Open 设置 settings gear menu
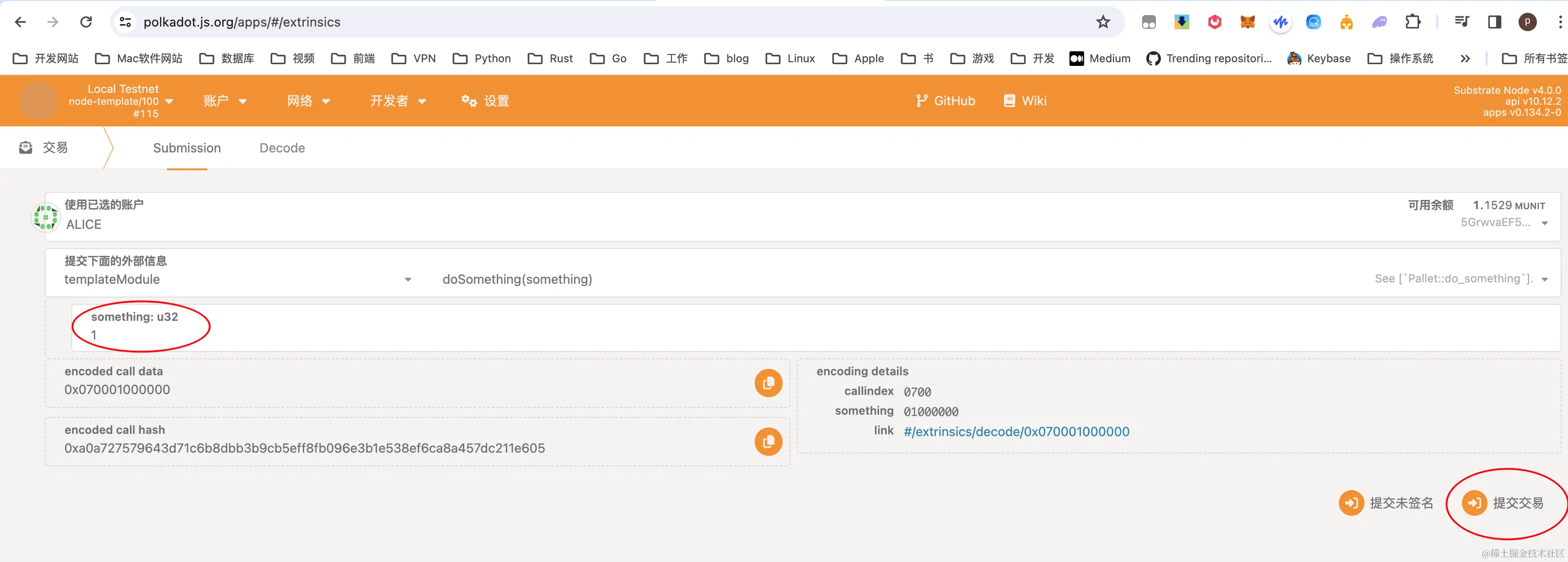The image size is (1568, 562). click(x=485, y=101)
